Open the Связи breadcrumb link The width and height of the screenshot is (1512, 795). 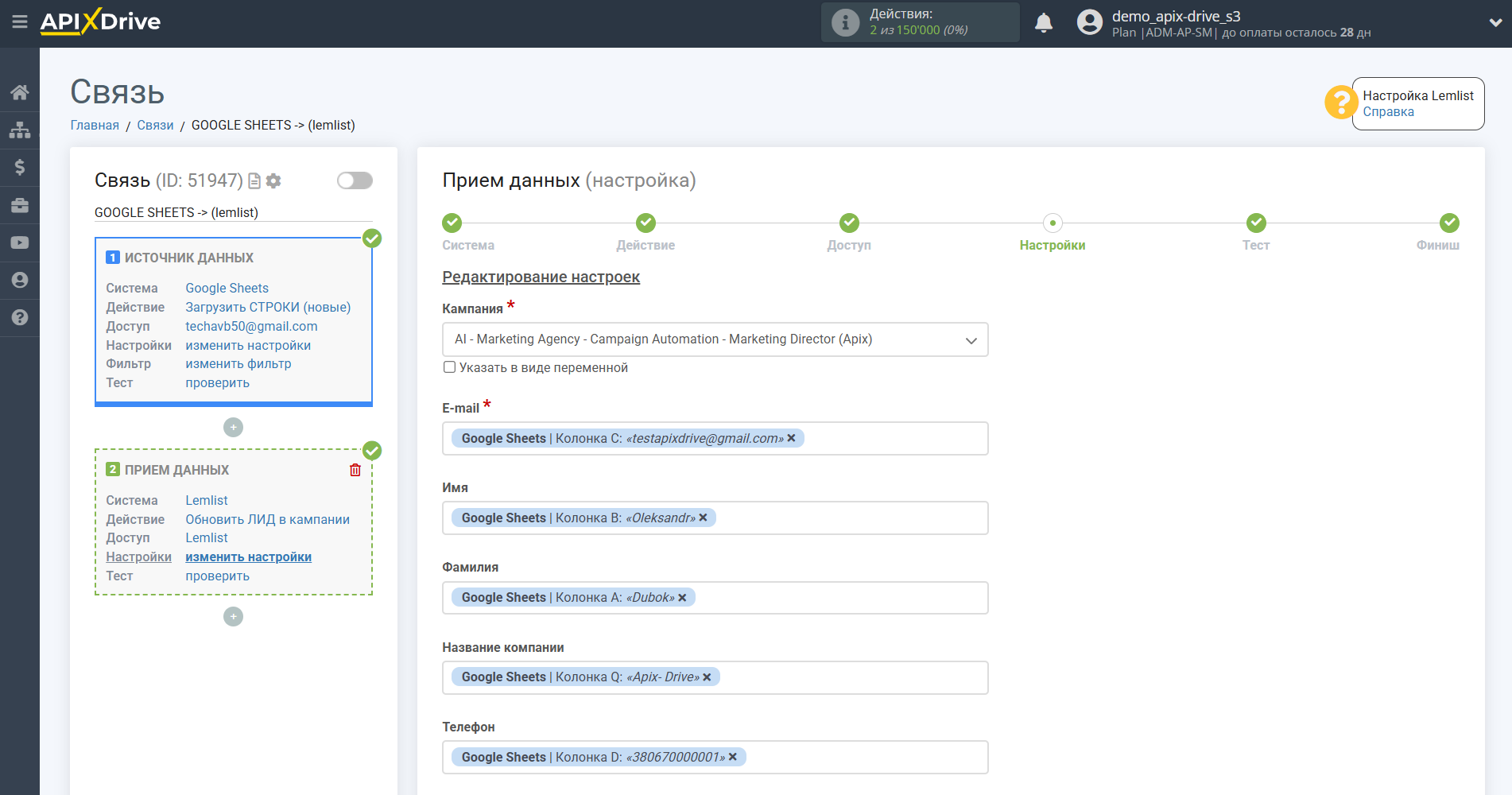tap(155, 125)
